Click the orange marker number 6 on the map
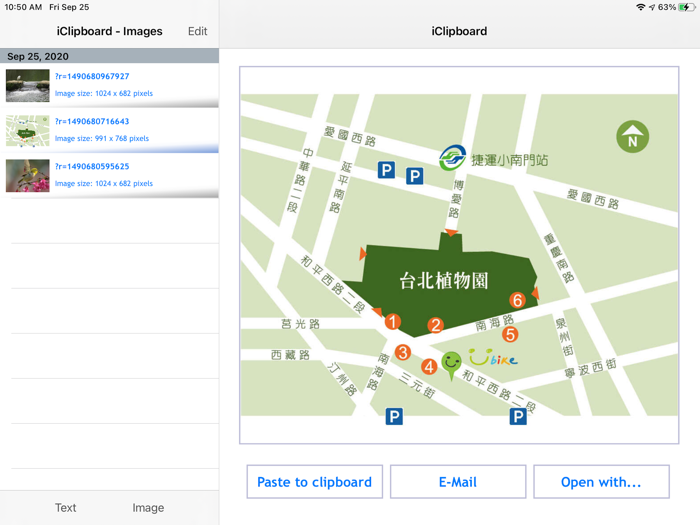The width and height of the screenshot is (700, 525). click(x=517, y=300)
